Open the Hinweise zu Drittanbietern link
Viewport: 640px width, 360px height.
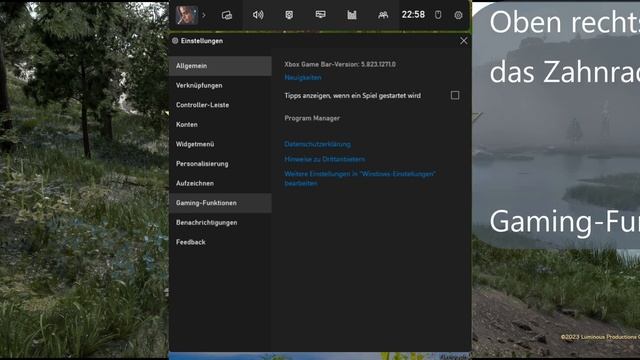(x=324, y=159)
